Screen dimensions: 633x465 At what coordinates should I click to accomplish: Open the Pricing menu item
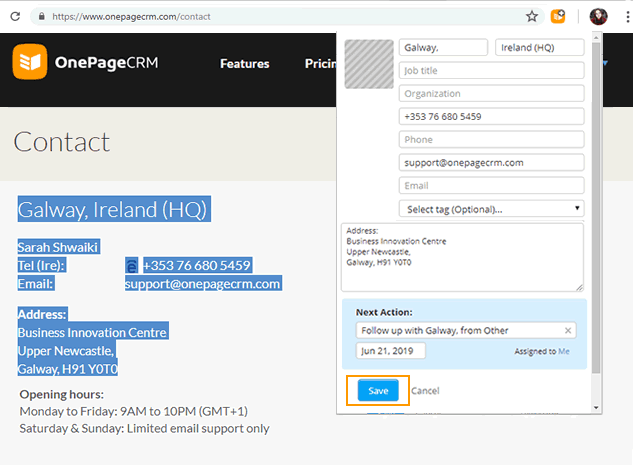pos(320,64)
